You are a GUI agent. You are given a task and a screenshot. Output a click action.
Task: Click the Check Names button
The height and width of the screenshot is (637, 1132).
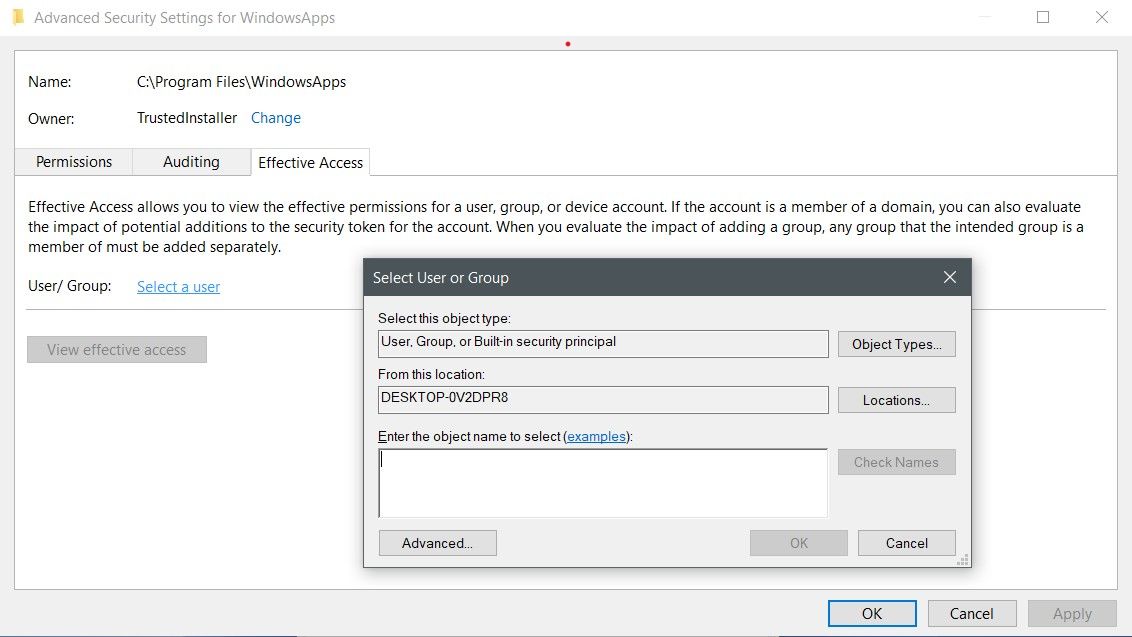[x=896, y=461]
